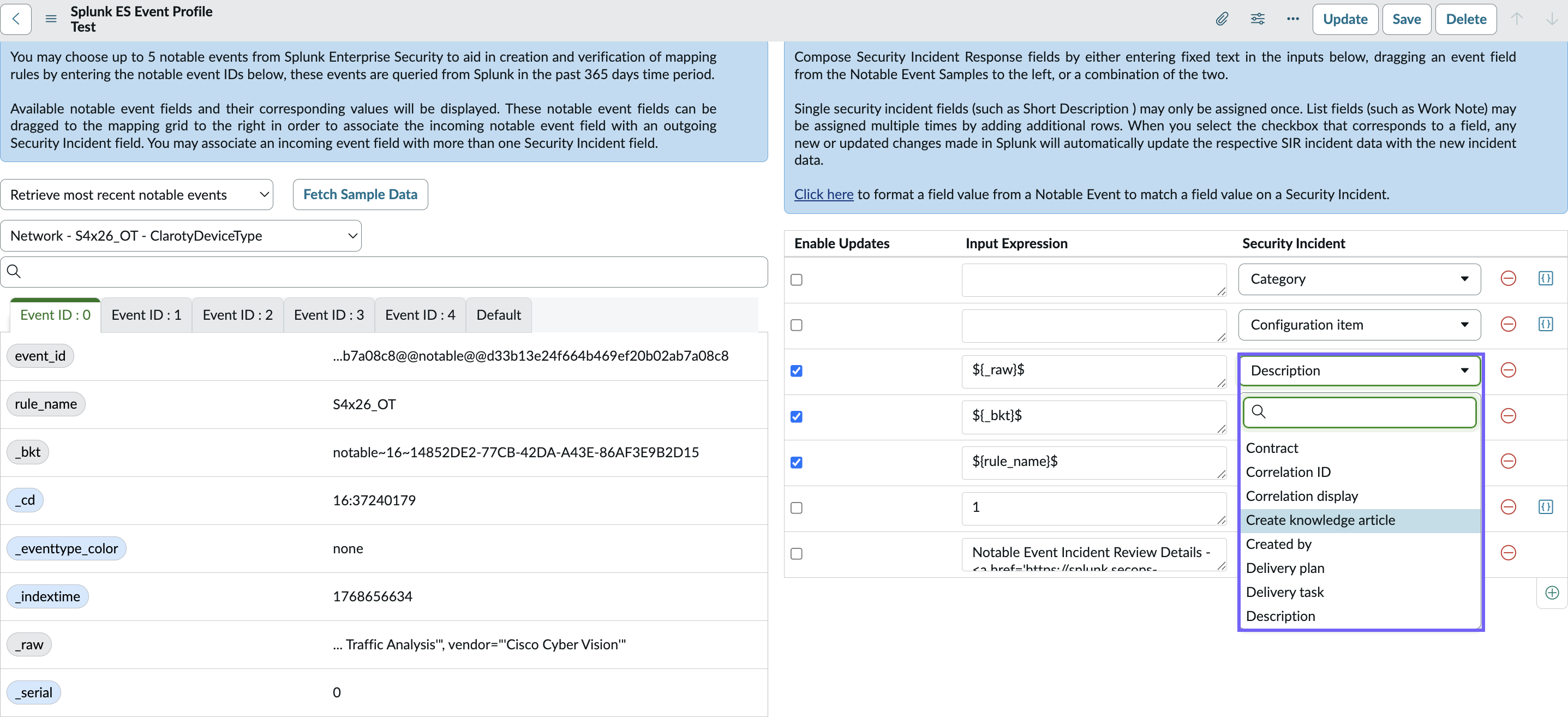Image resolution: width=1568 pixels, height=717 pixels.
Task: Select the event_id field pill
Action: (40, 356)
